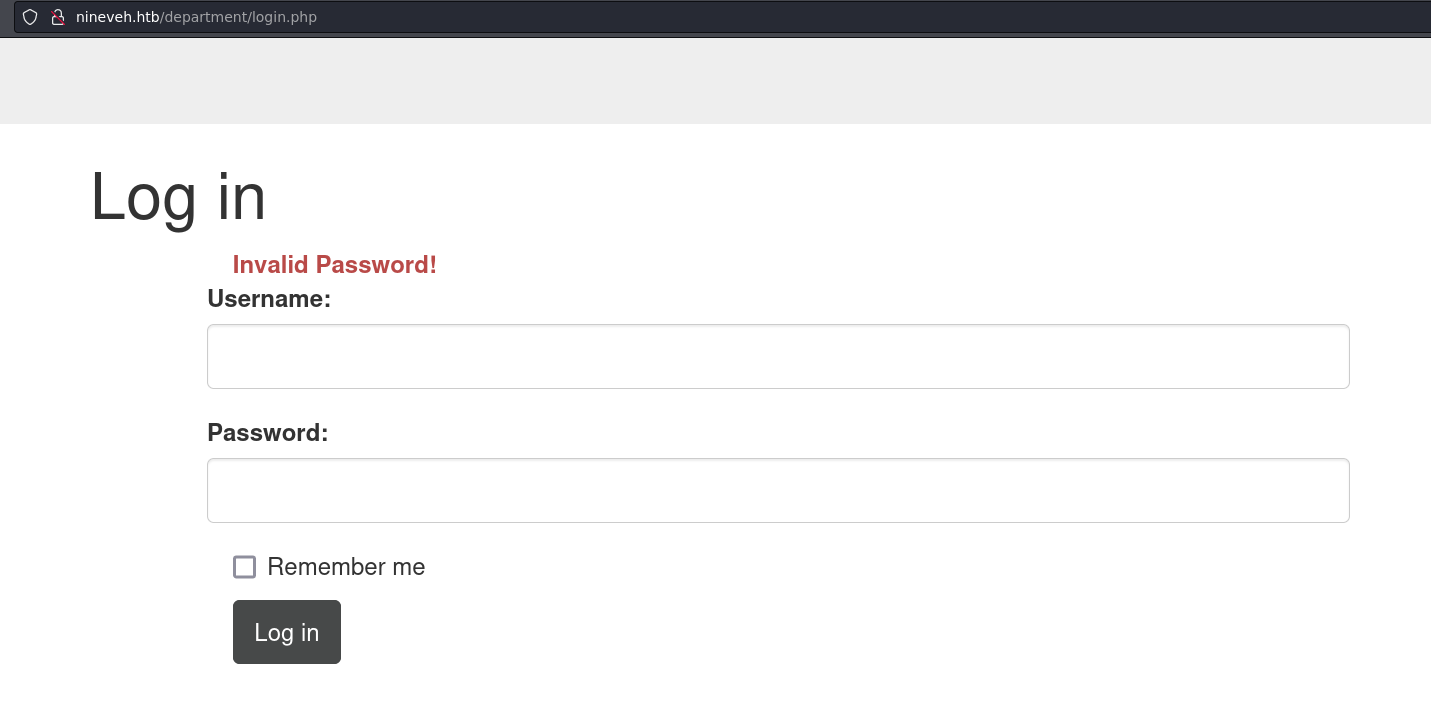Click the right end of Password field
The image size is (1431, 702).
pyautogui.click(x=1320, y=490)
